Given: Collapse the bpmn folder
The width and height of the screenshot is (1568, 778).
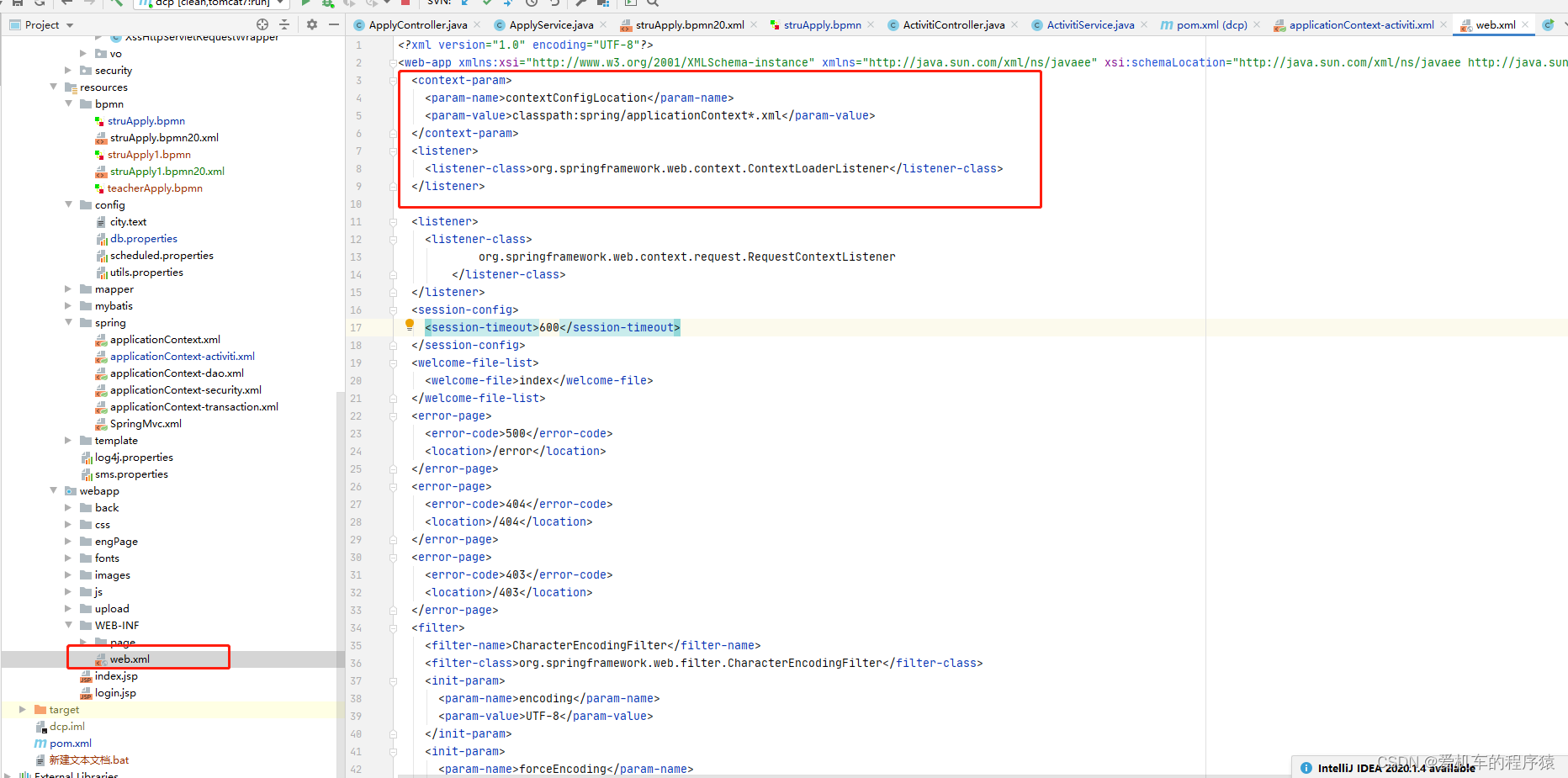Looking at the screenshot, I should tap(68, 104).
